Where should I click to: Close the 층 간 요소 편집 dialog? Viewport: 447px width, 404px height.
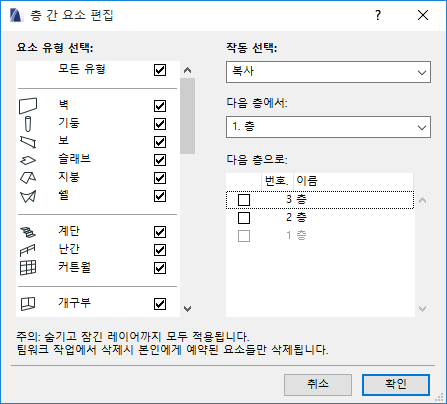423,15
